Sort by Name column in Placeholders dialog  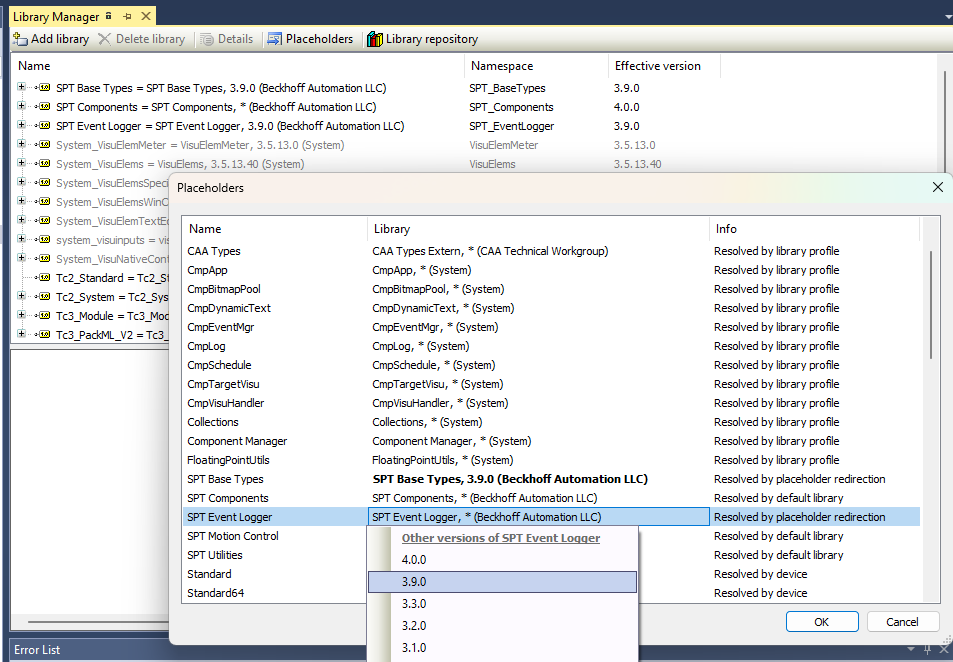tap(275, 229)
